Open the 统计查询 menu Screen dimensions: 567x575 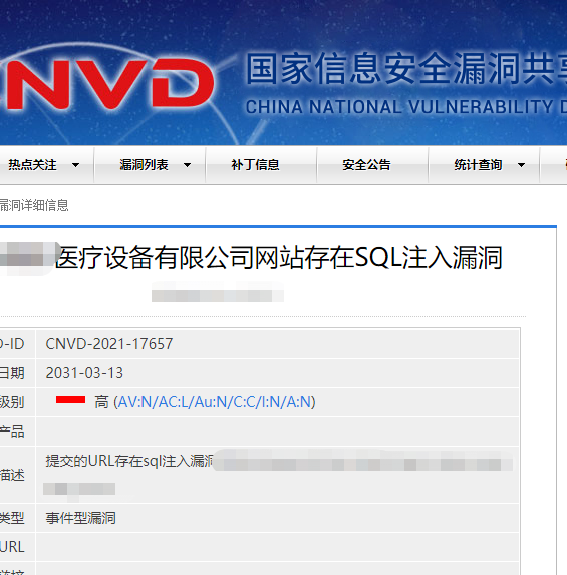pyautogui.click(x=478, y=165)
